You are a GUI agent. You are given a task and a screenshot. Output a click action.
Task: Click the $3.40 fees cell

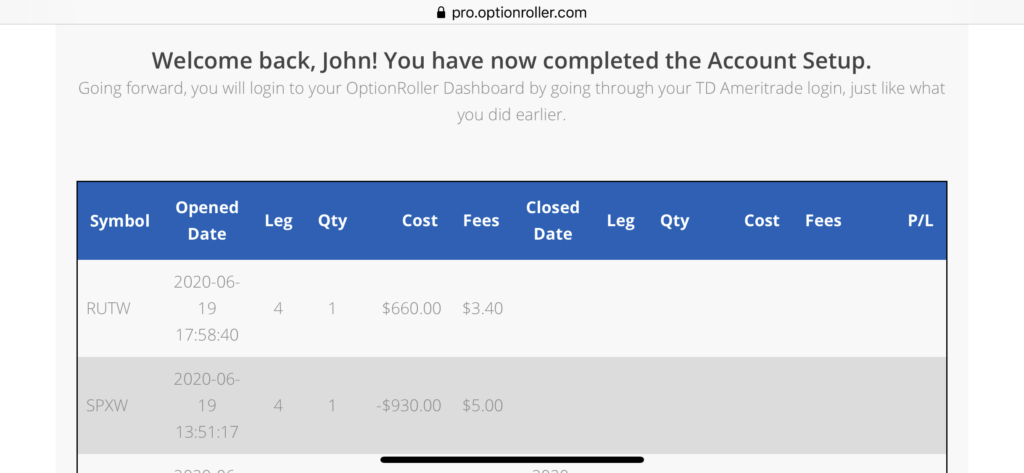(x=483, y=308)
